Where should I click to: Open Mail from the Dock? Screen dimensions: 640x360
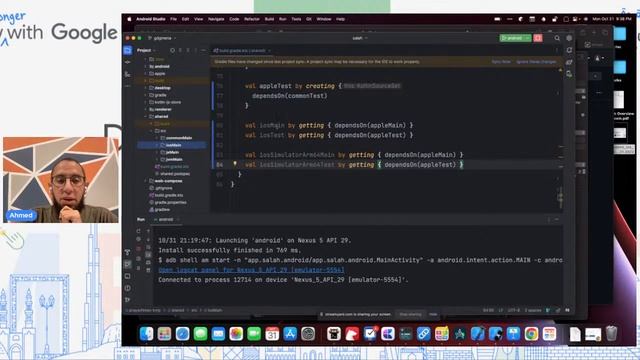(218, 334)
